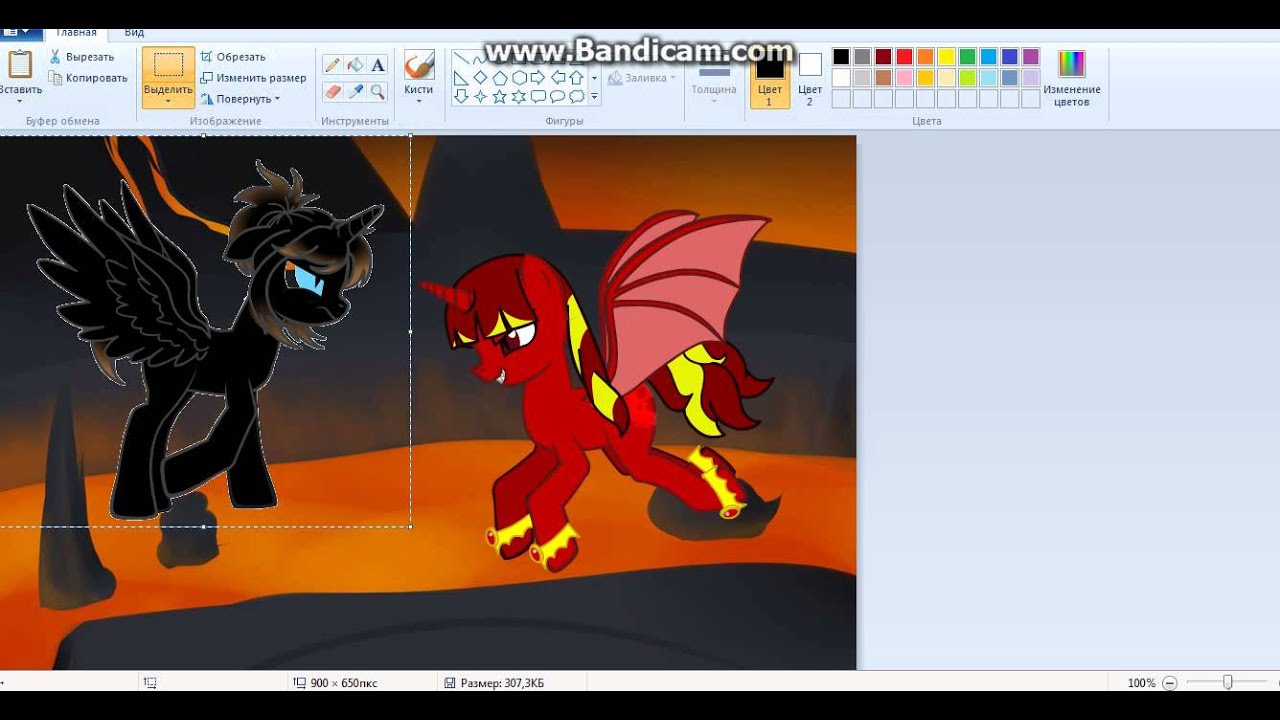Select the rounded rectangular callout shape

click(538, 97)
